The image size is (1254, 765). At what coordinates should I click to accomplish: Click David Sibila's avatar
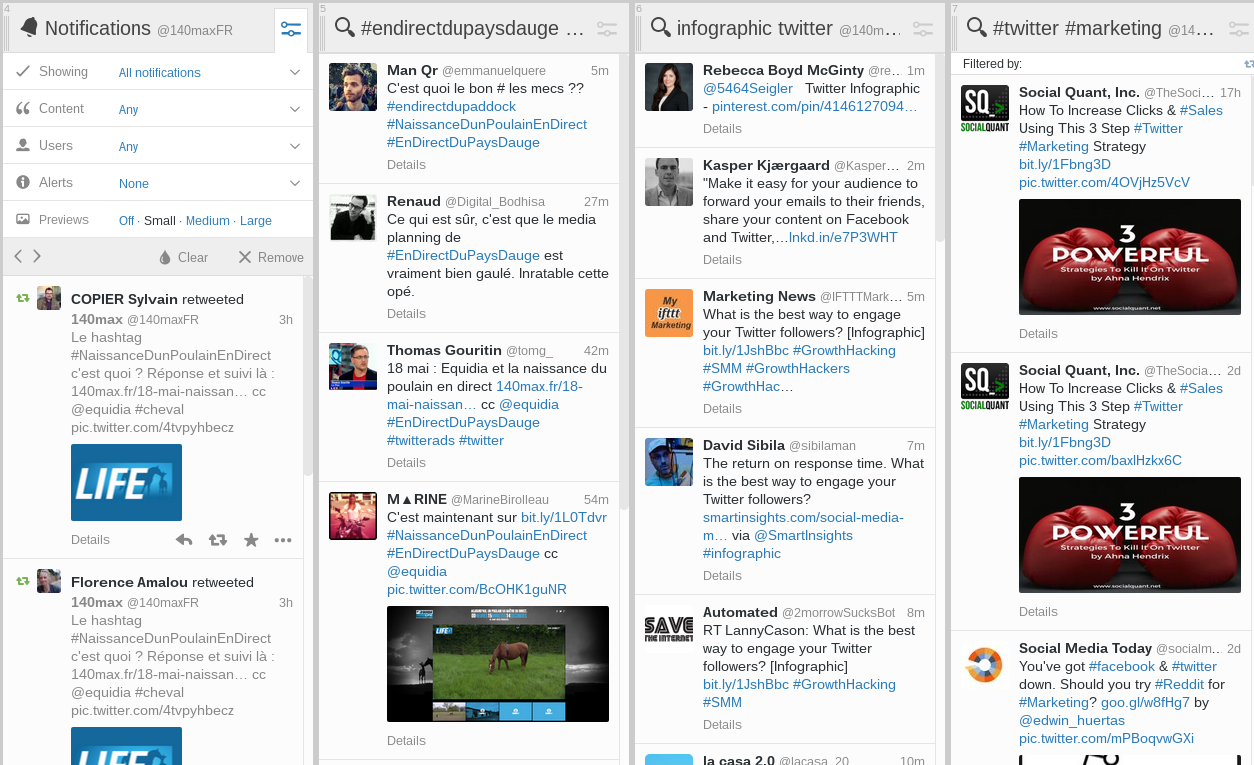pos(669,462)
